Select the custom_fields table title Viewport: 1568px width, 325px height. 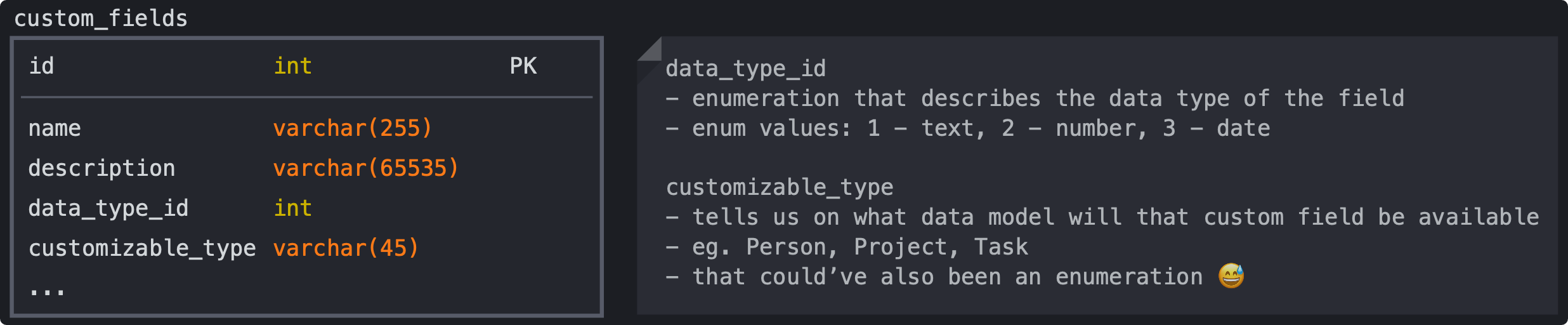(101, 18)
